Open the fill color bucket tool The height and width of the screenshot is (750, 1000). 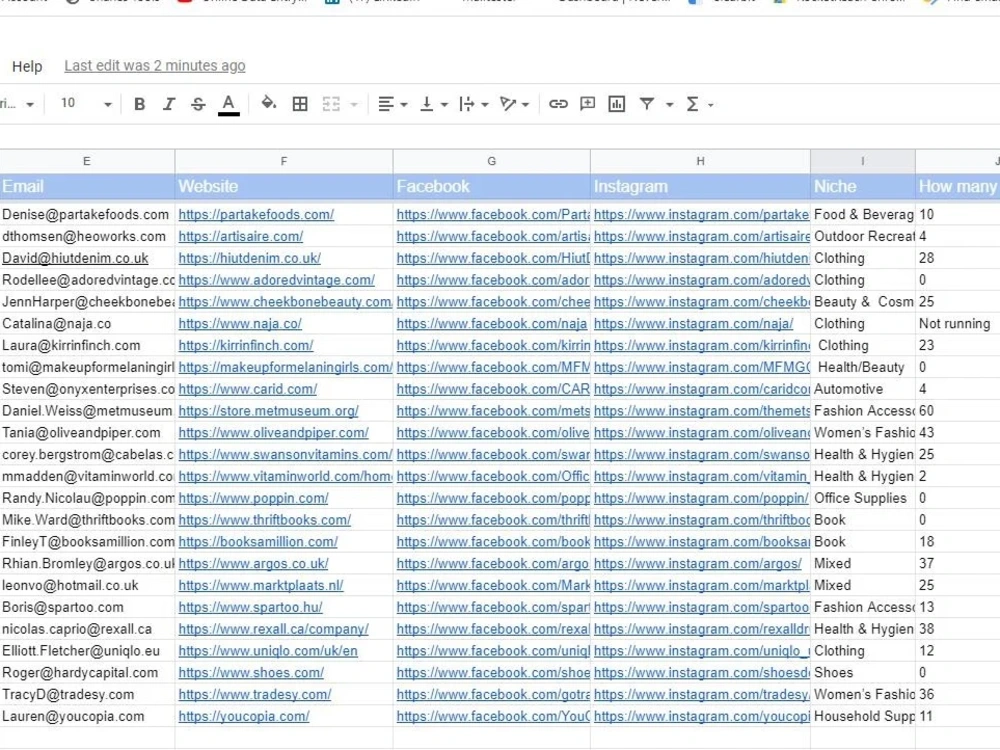[268, 103]
